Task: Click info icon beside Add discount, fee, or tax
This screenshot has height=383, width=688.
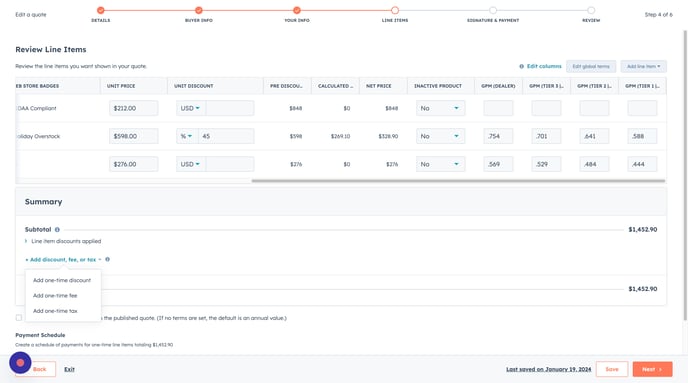Action: point(108,259)
